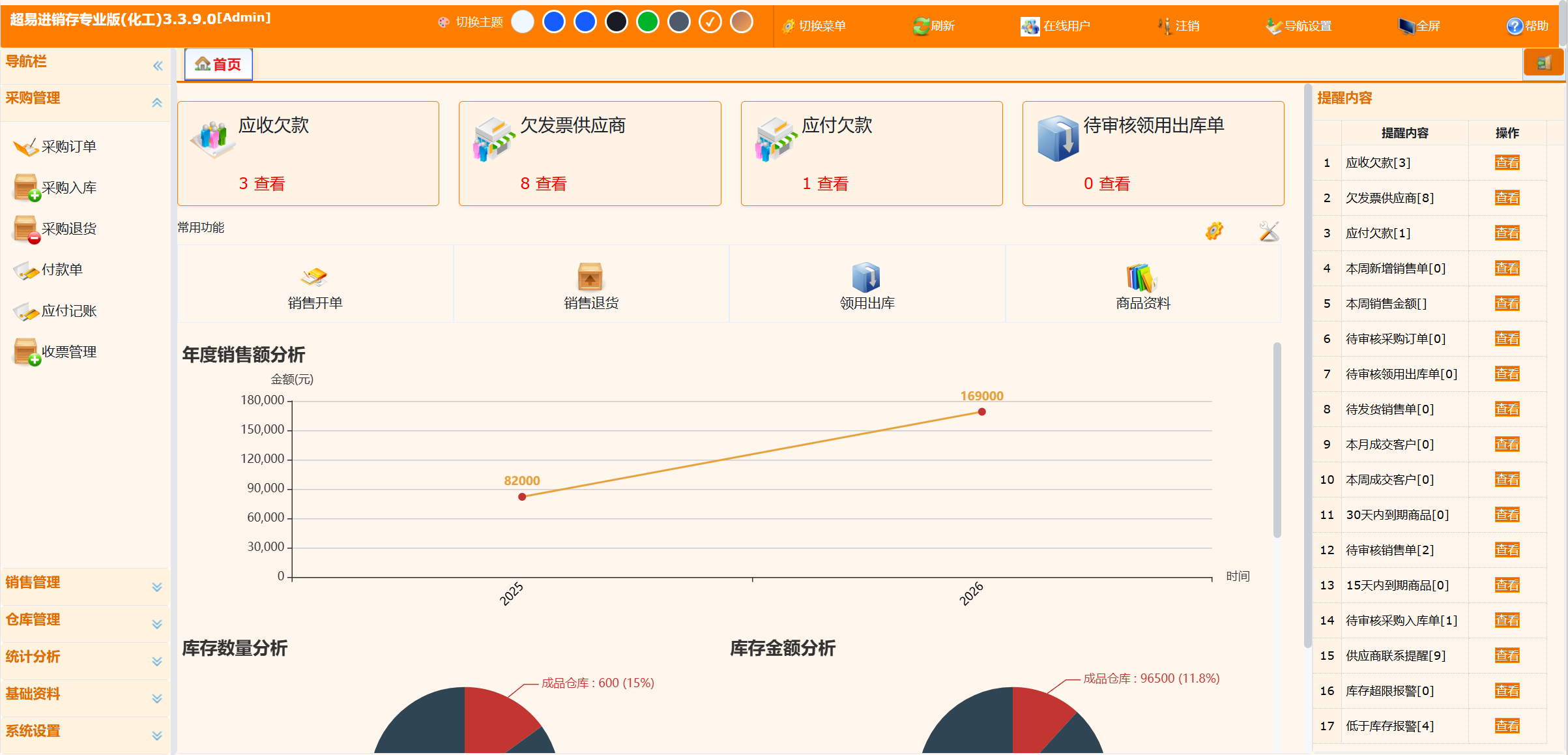This screenshot has width=1568, height=755.
Task: Click 查看 for the 应收欠款[3] reminder
Action: point(1507,162)
